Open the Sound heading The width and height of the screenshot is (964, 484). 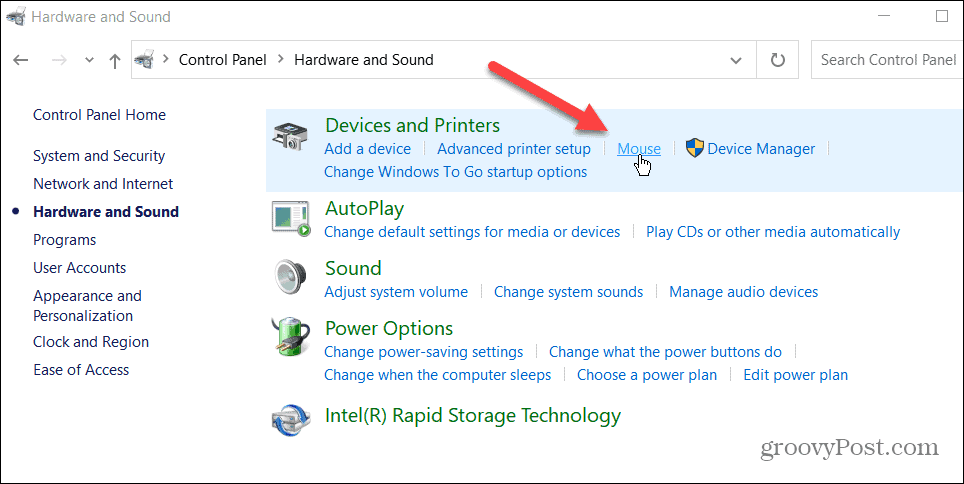[354, 268]
